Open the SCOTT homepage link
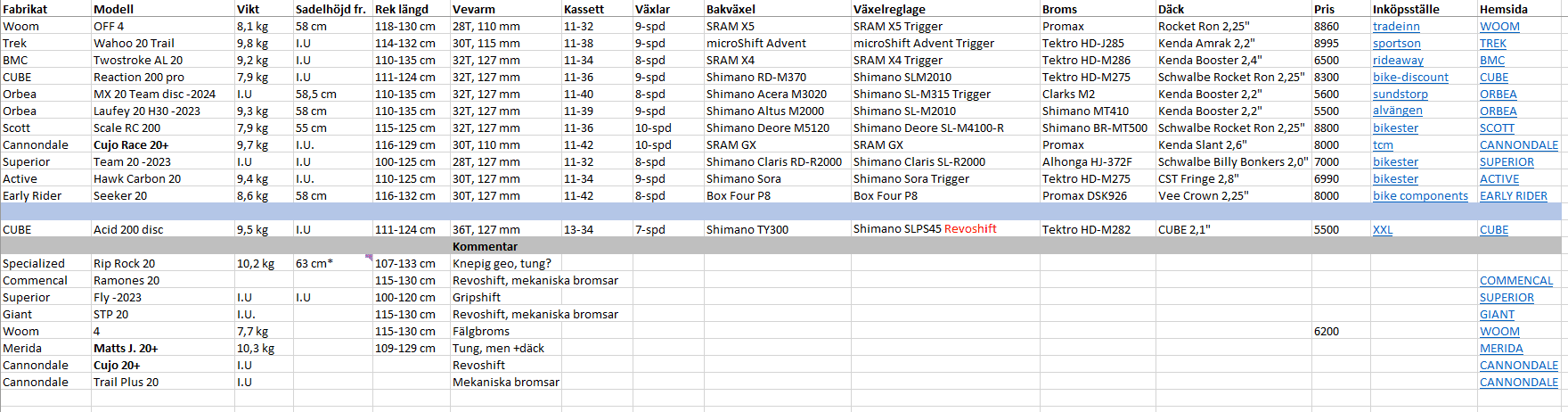 coord(1497,128)
